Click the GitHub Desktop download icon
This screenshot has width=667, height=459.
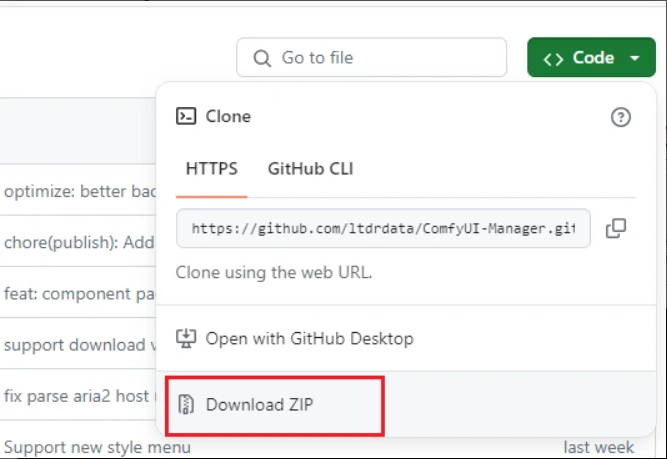[186, 339]
